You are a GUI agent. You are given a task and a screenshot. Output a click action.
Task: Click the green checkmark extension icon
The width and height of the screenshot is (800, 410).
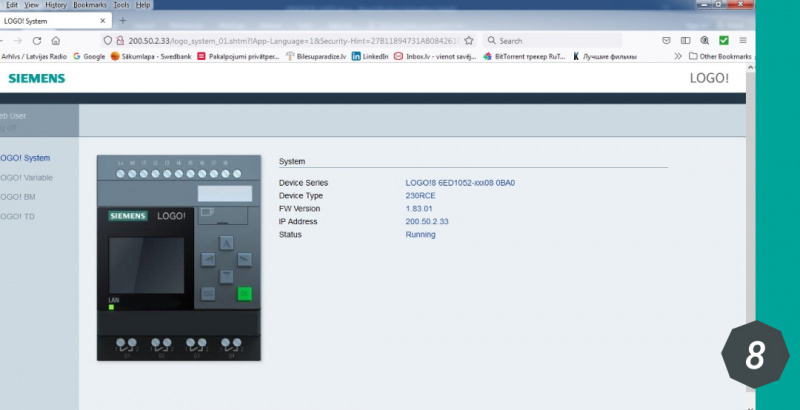pyautogui.click(x=723, y=41)
